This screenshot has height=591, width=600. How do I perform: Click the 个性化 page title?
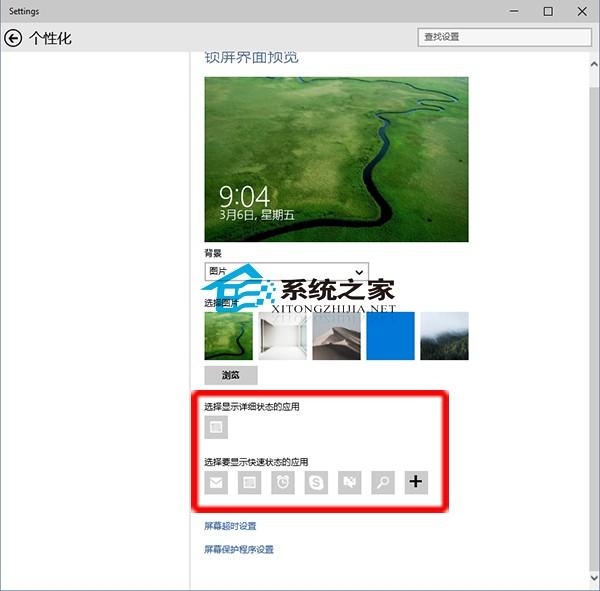pyautogui.click(x=51, y=38)
